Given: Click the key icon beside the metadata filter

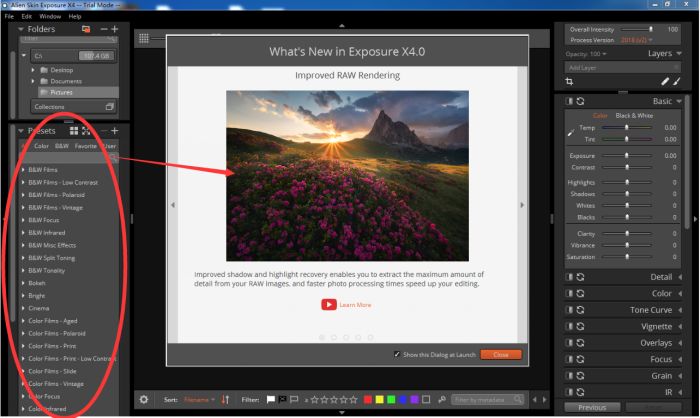Looking at the screenshot, I should (x=442, y=400).
